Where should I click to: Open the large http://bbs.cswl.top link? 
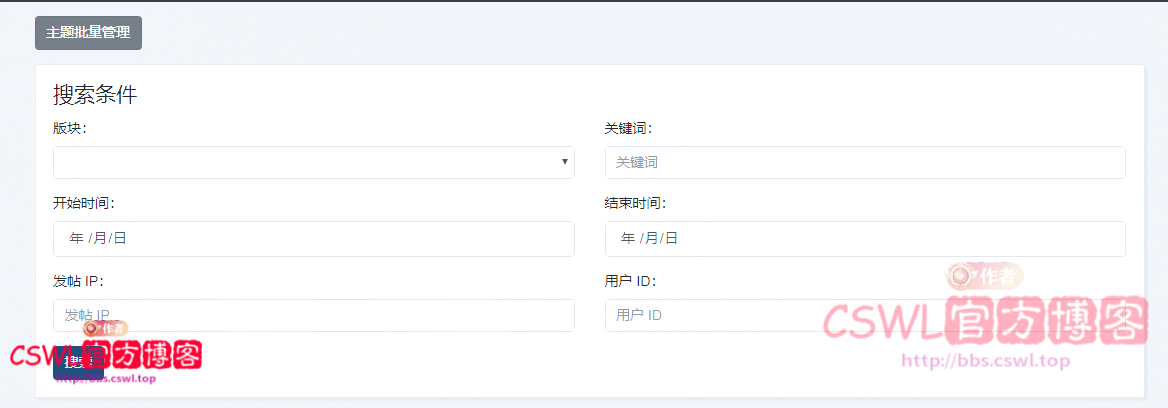985,361
